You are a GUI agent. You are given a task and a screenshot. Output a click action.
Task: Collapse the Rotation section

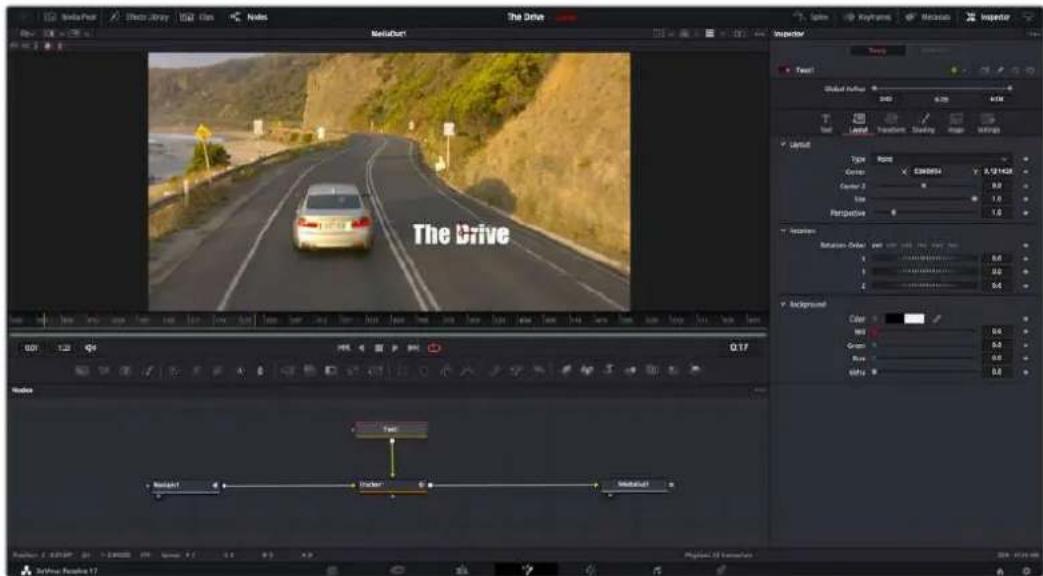(x=784, y=231)
